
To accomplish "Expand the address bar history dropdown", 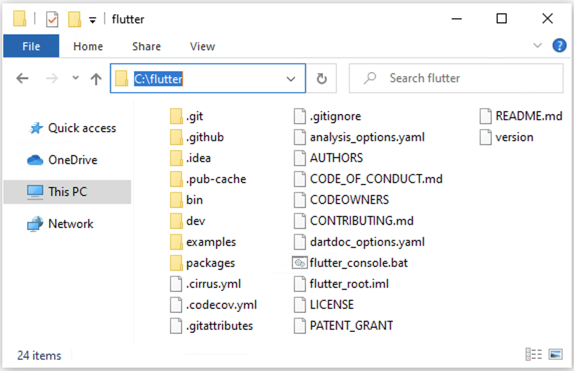I will [291, 79].
